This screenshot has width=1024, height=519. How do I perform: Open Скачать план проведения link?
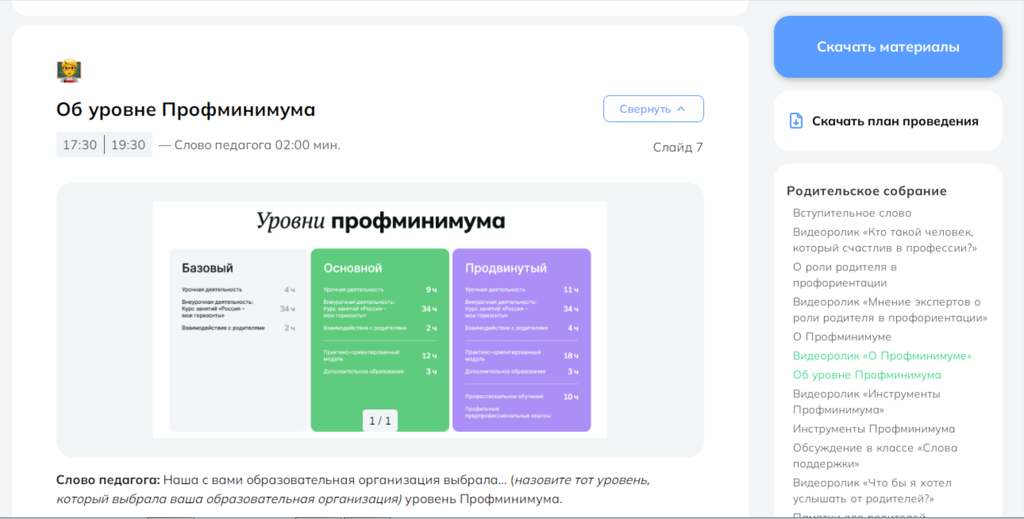894,121
